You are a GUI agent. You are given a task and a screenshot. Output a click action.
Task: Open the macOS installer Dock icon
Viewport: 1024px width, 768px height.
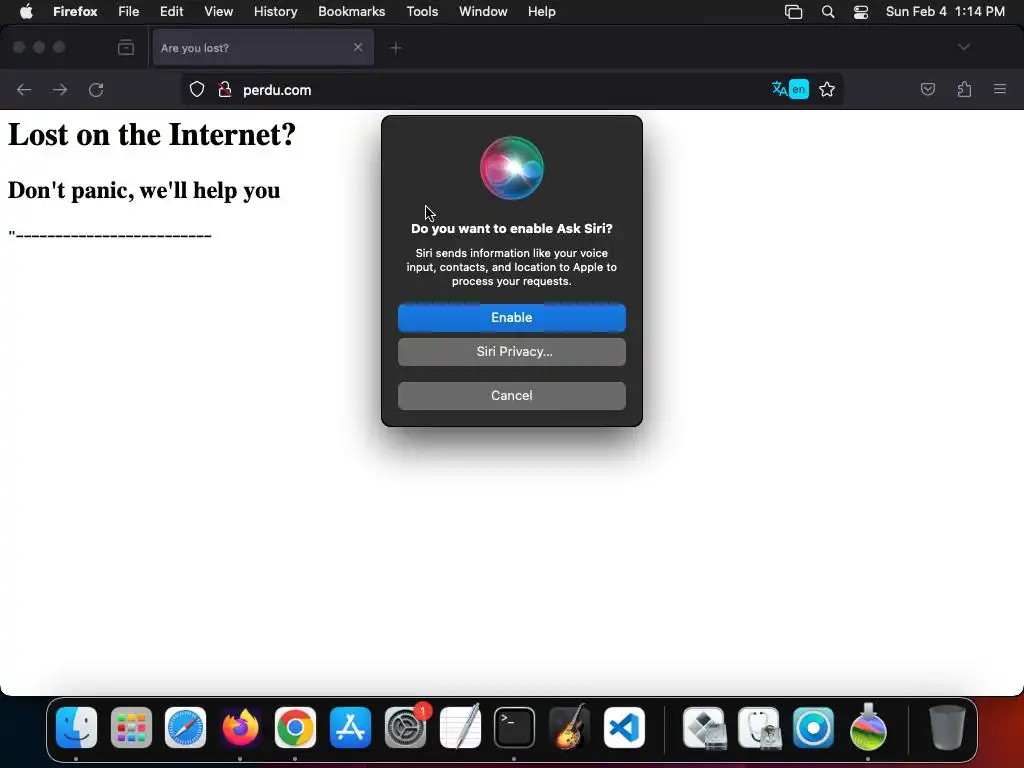(868, 726)
